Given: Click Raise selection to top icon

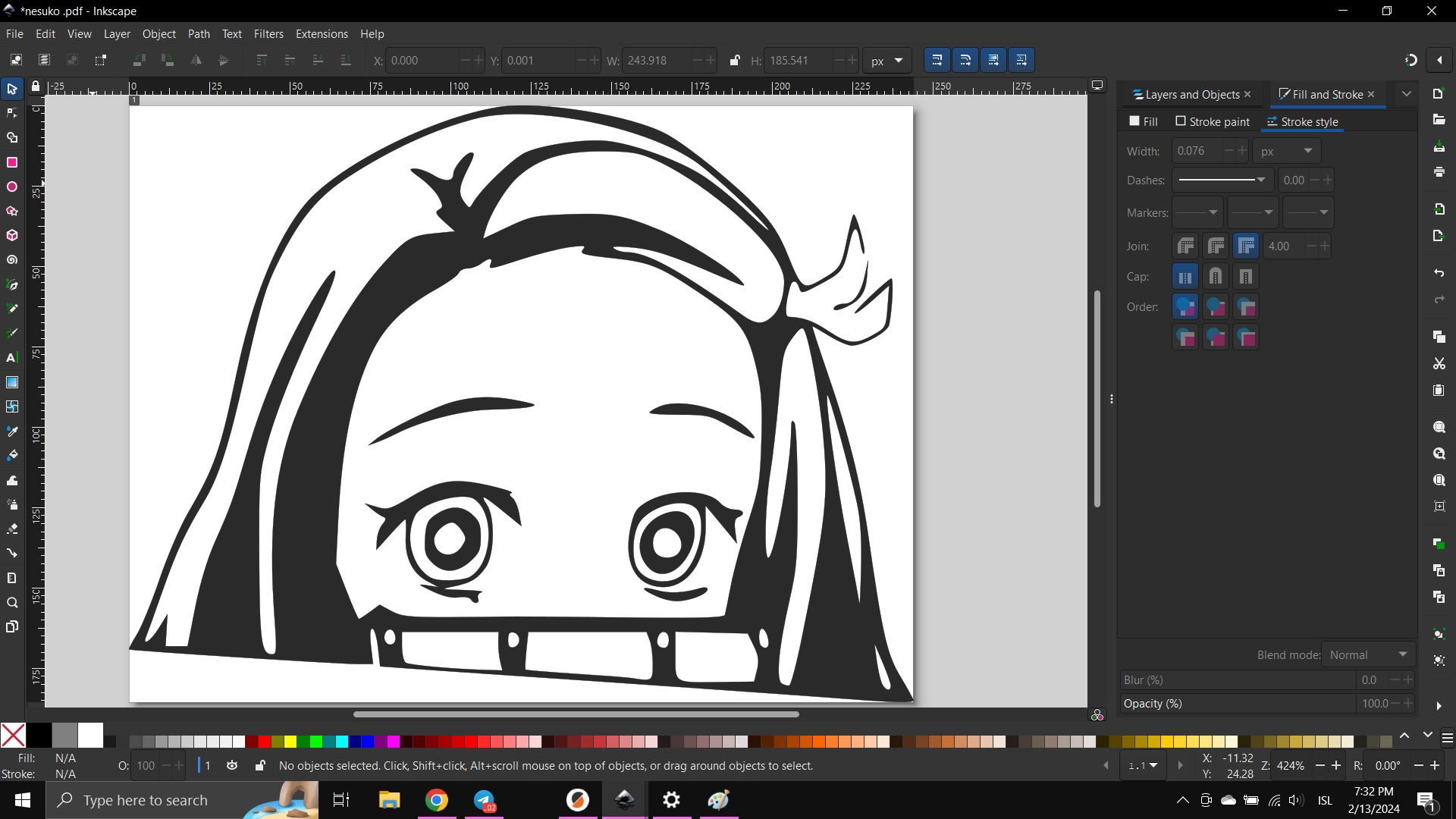Looking at the screenshot, I should tap(261, 61).
